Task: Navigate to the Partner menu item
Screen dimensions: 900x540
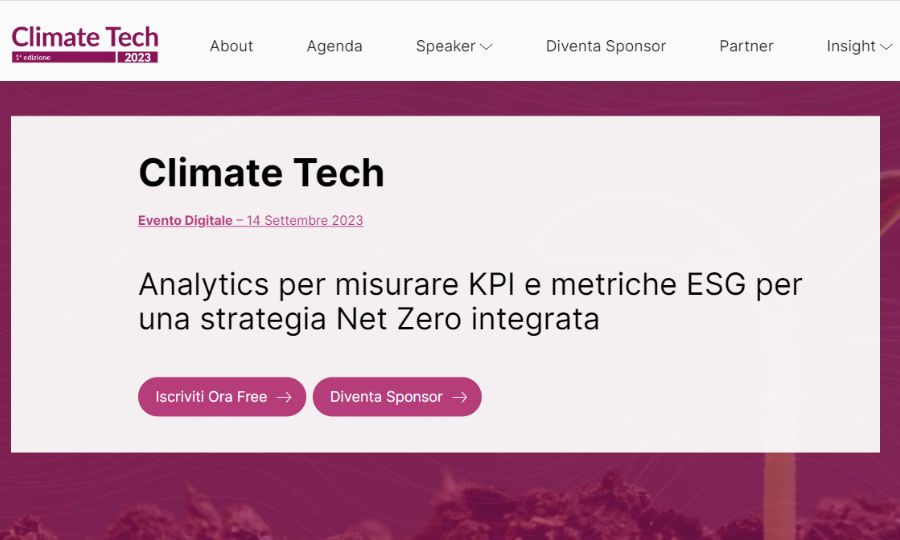Action: coord(746,46)
